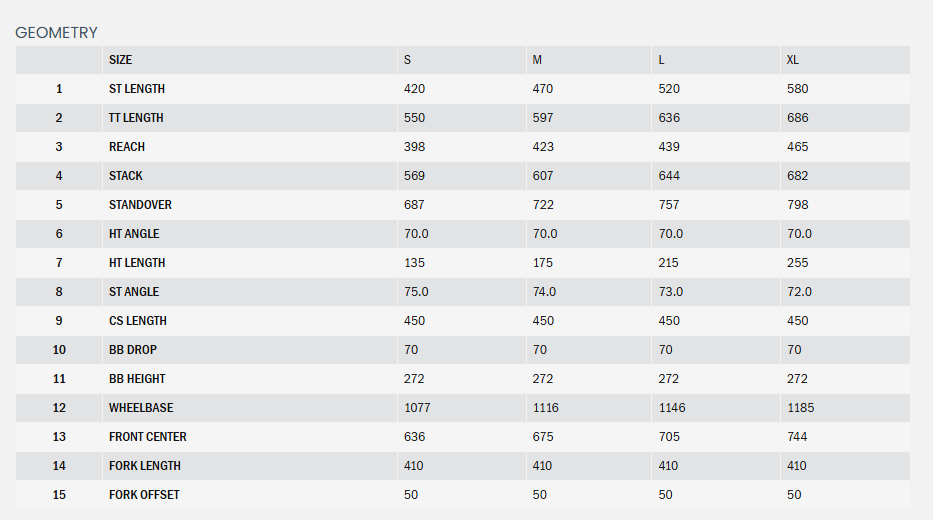Click the GEOMETRY section heading
The height and width of the screenshot is (520, 933).
point(56,33)
